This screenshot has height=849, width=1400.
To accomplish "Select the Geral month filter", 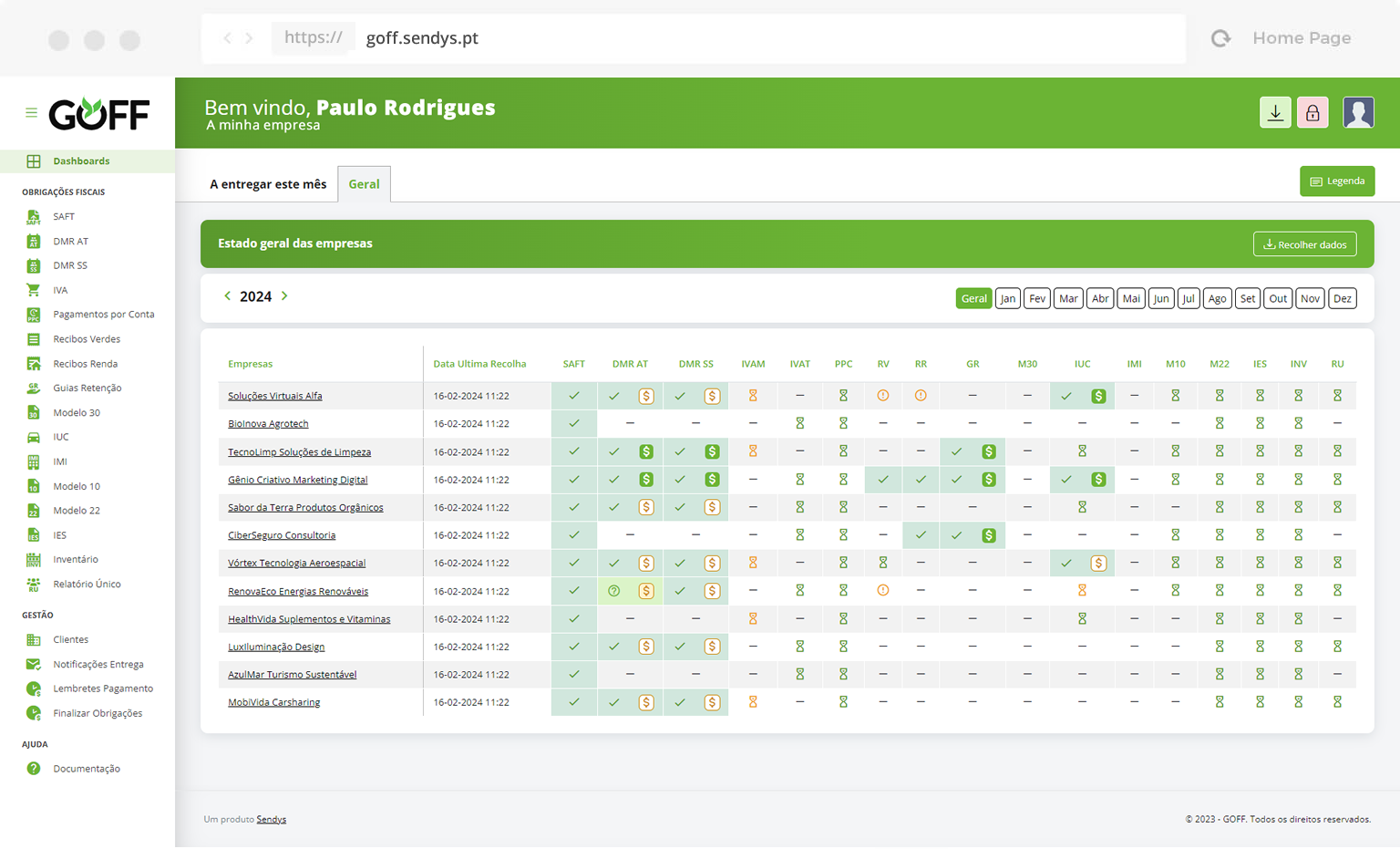I will (973, 299).
